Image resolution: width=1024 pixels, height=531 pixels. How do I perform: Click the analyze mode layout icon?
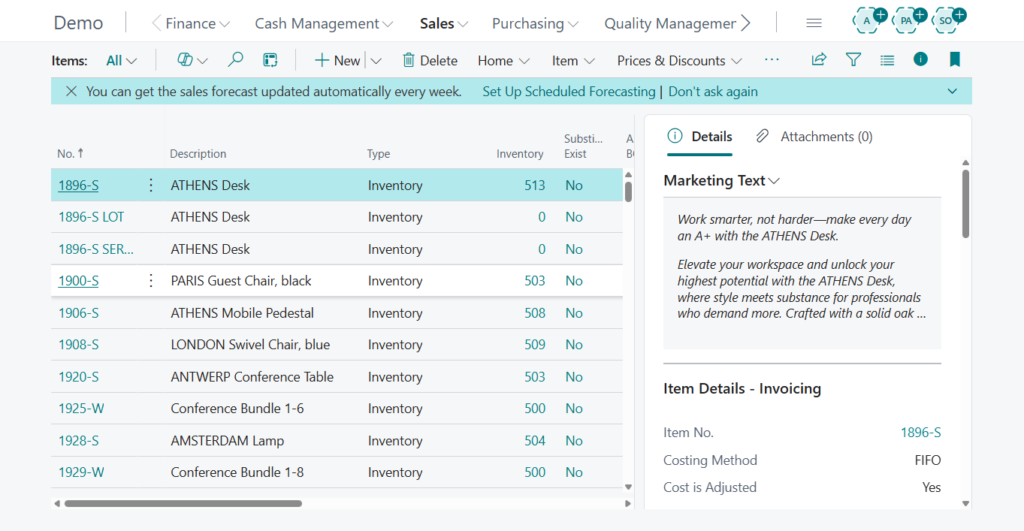coord(270,60)
